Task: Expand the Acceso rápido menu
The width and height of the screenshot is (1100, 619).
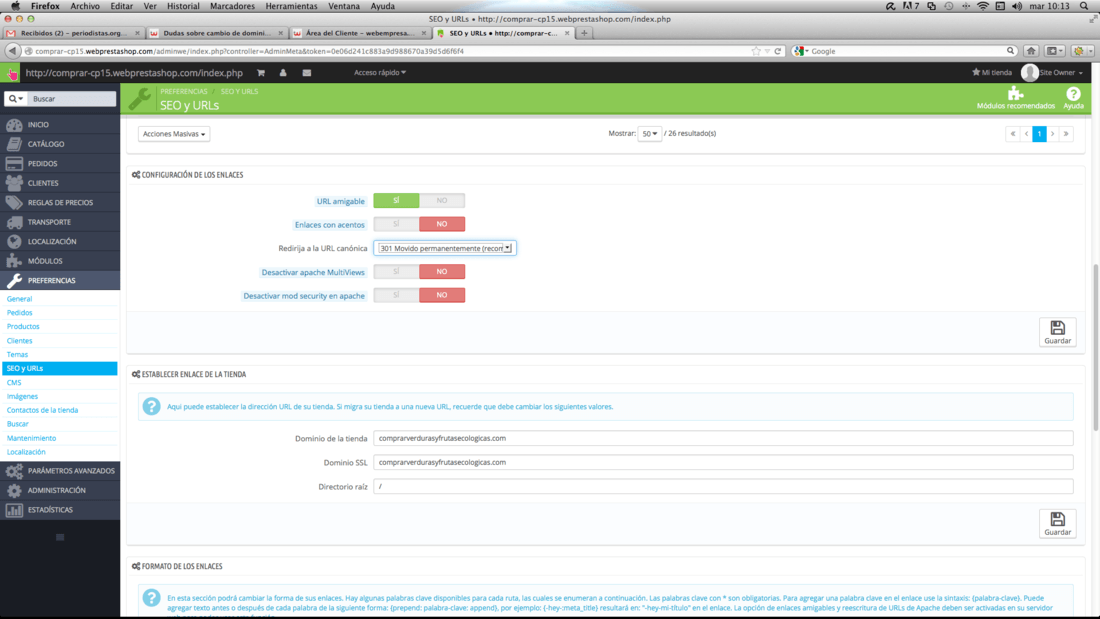Action: pos(380,72)
